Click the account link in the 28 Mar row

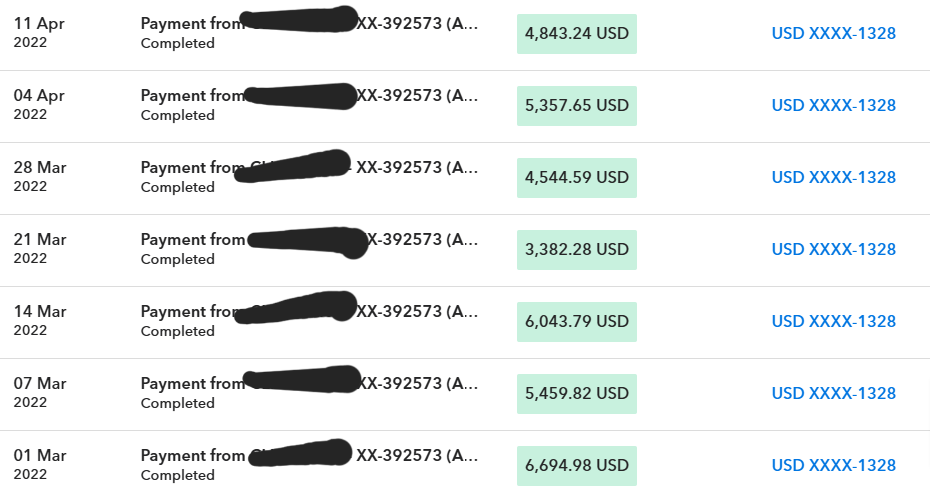coord(833,177)
